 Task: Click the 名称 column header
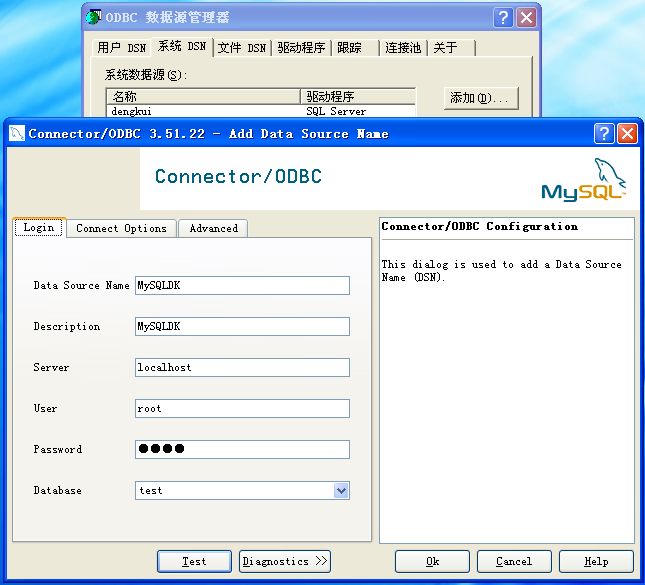pos(203,97)
